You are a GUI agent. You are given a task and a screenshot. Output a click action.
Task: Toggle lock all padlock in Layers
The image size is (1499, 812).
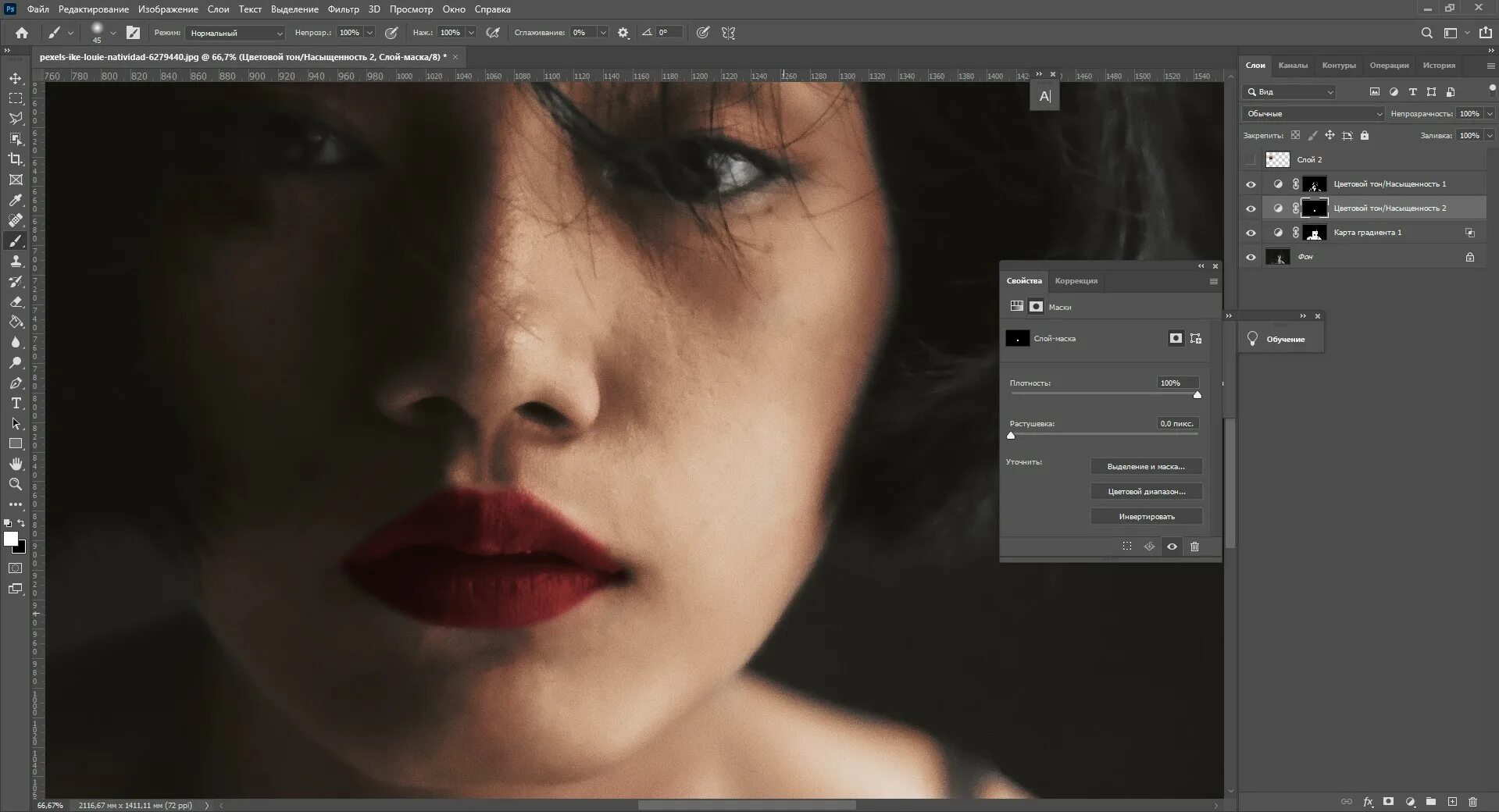point(1365,135)
